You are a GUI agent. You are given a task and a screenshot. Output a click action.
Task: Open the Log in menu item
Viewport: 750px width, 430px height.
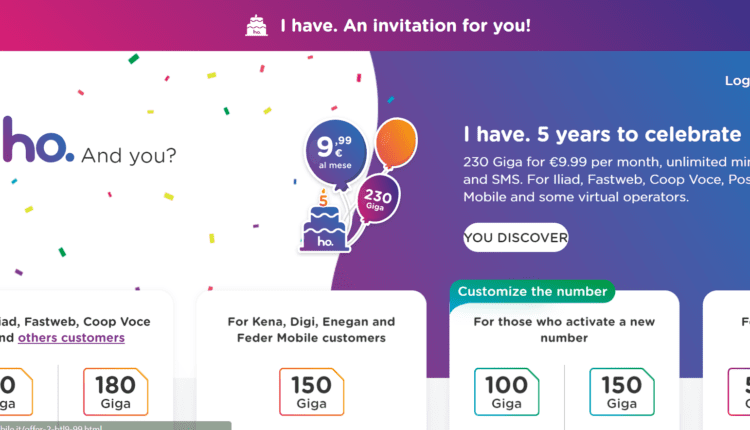coord(736,81)
